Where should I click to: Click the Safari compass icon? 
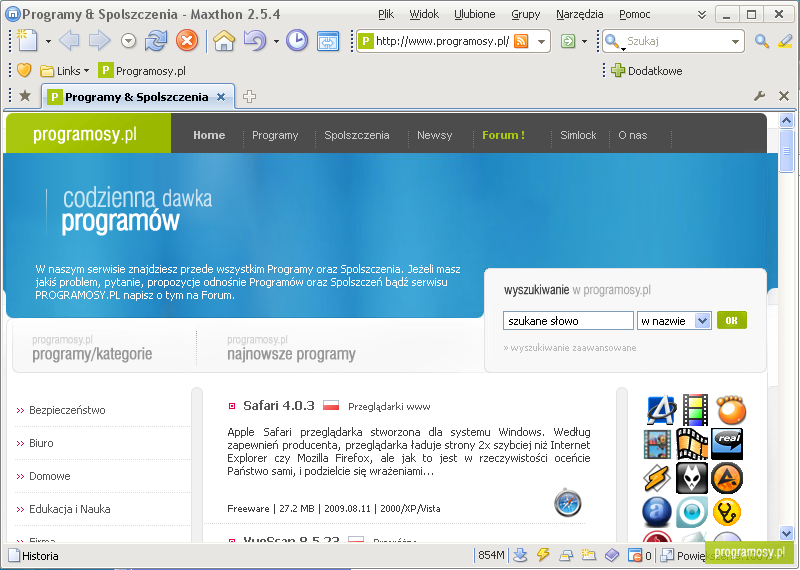tap(568, 503)
